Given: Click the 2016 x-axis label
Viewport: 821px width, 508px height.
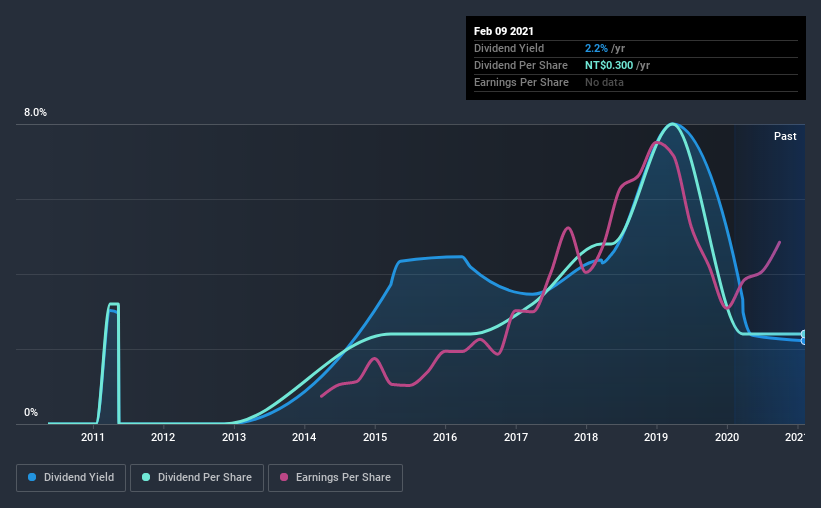Looking at the screenshot, I should [x=445, y=437].
